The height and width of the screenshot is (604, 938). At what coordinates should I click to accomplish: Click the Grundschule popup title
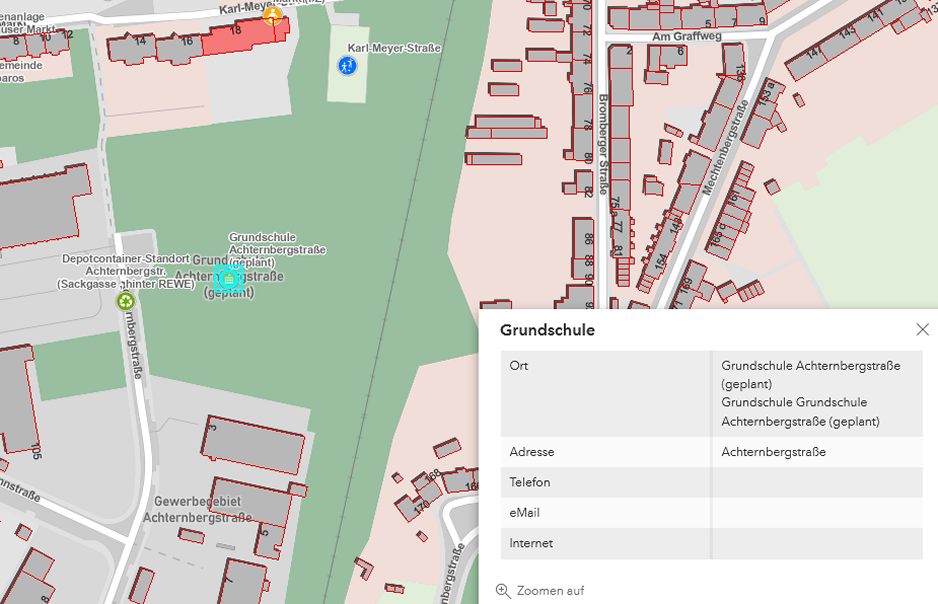[x=547, y=330]
